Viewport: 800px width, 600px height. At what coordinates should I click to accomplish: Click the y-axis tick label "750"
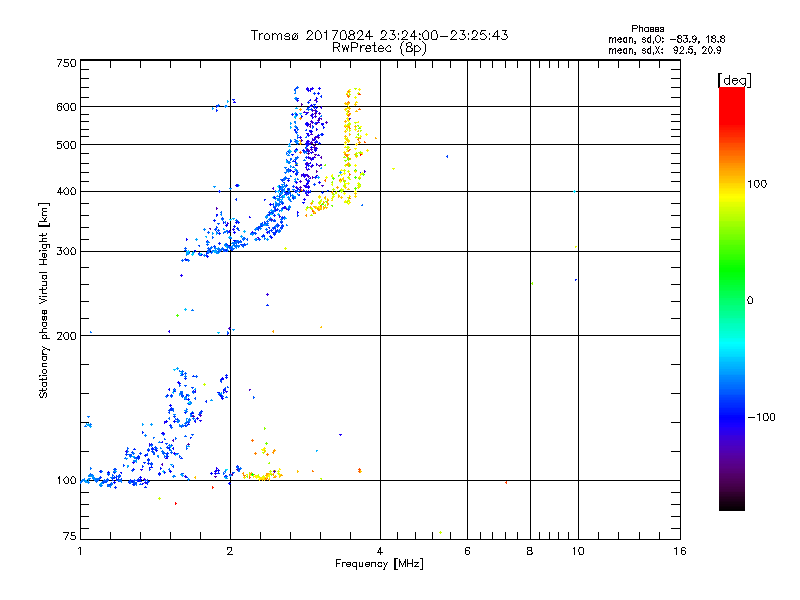pyautogui.click(x=66, y=63)
